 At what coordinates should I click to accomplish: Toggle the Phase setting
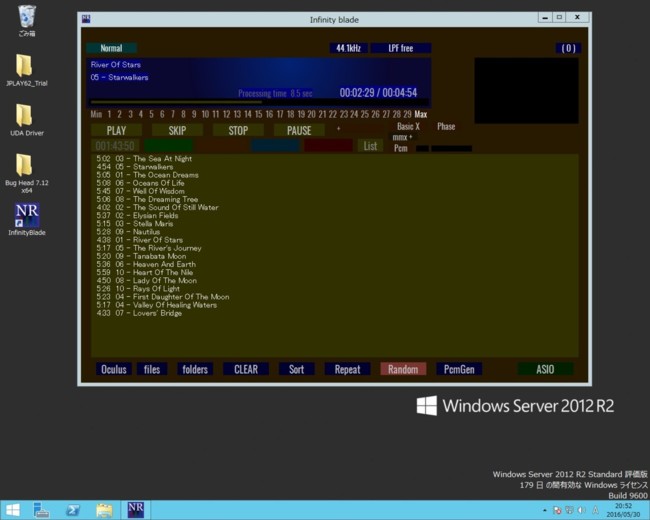click(x=446, y=126)
